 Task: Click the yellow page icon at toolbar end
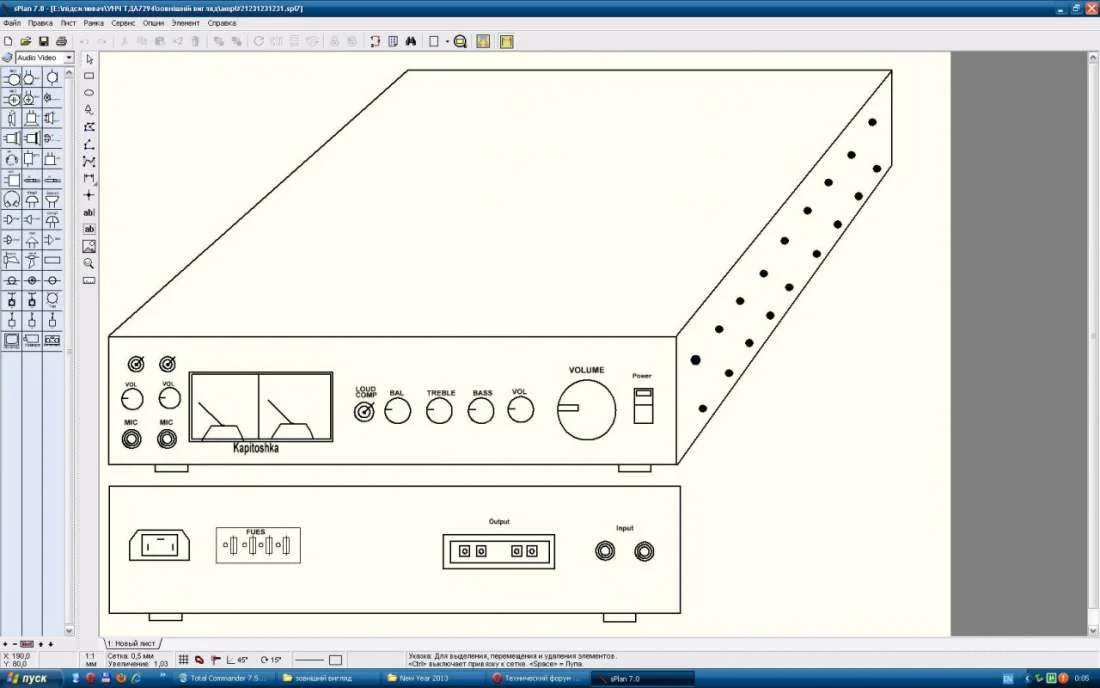pos(507,41)
